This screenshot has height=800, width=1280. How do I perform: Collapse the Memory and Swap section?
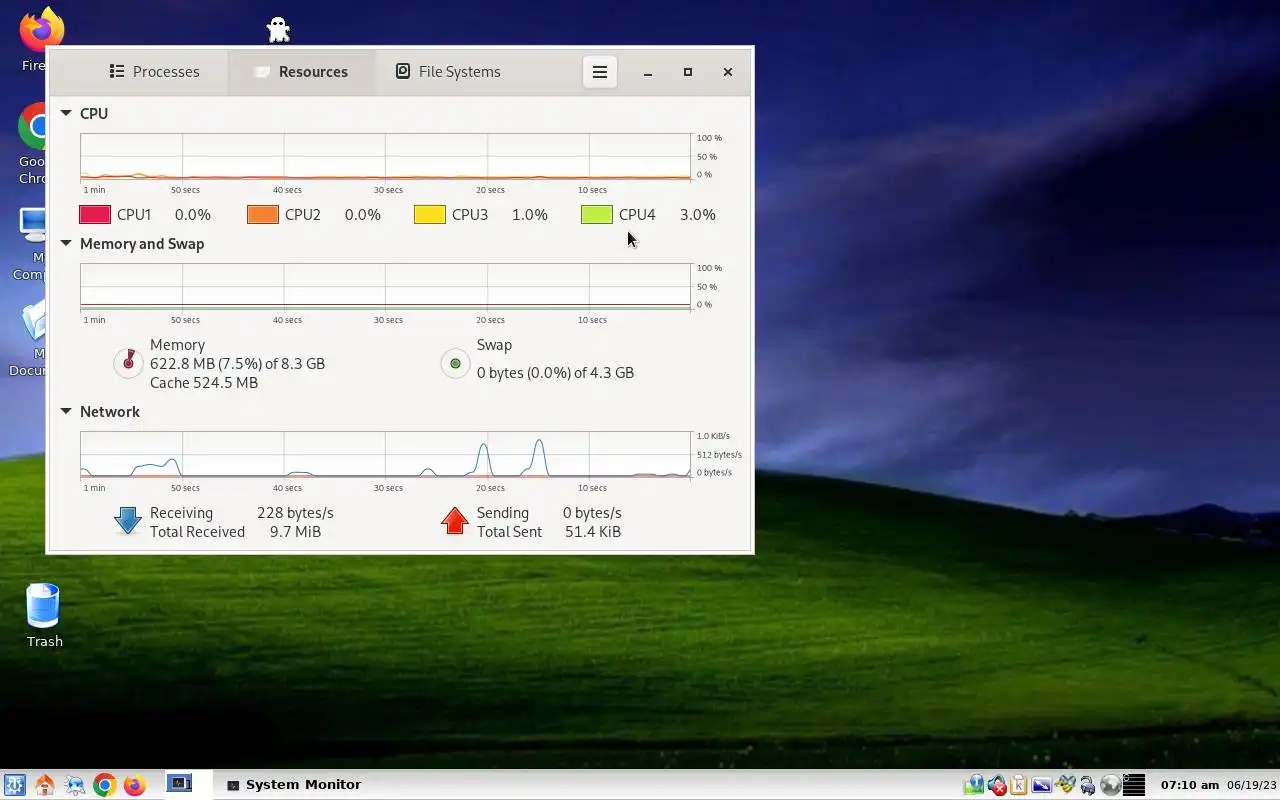click(x=66, y=243)
